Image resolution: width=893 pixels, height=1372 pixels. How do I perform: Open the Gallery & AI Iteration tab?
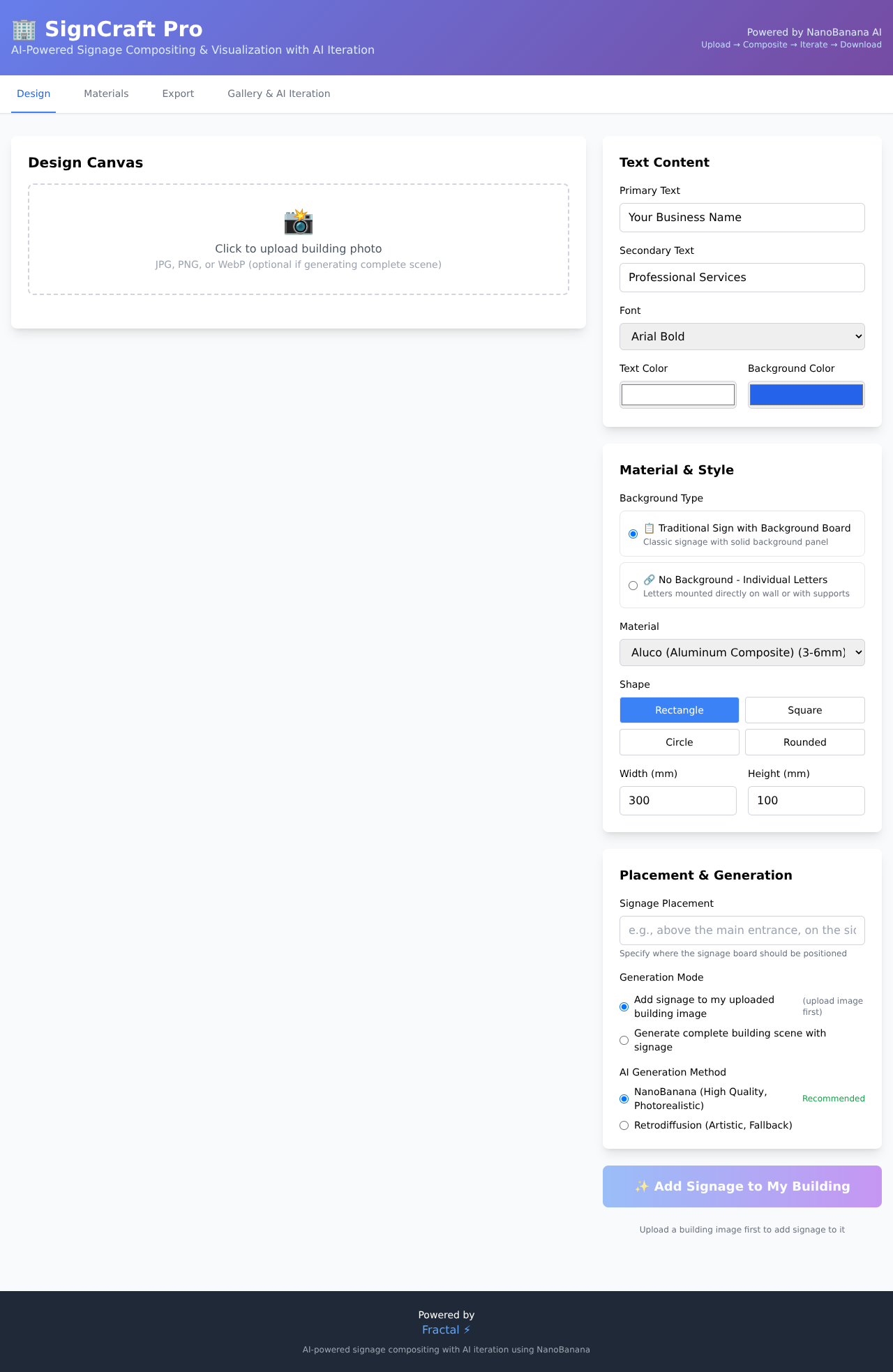click(x=278, y=93)
